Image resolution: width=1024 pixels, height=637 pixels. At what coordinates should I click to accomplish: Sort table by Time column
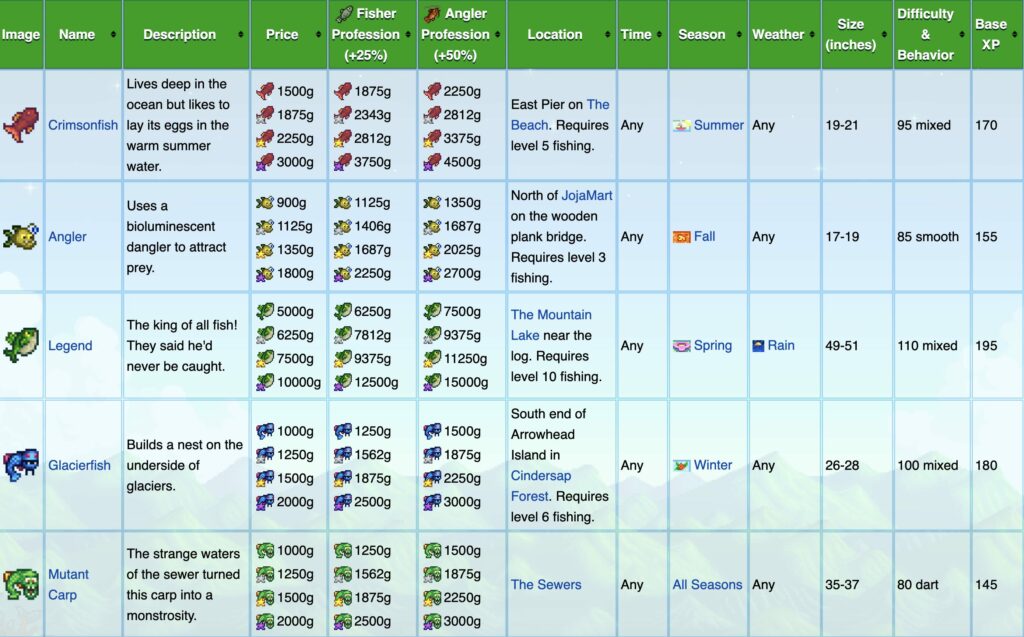coord(659,34)
